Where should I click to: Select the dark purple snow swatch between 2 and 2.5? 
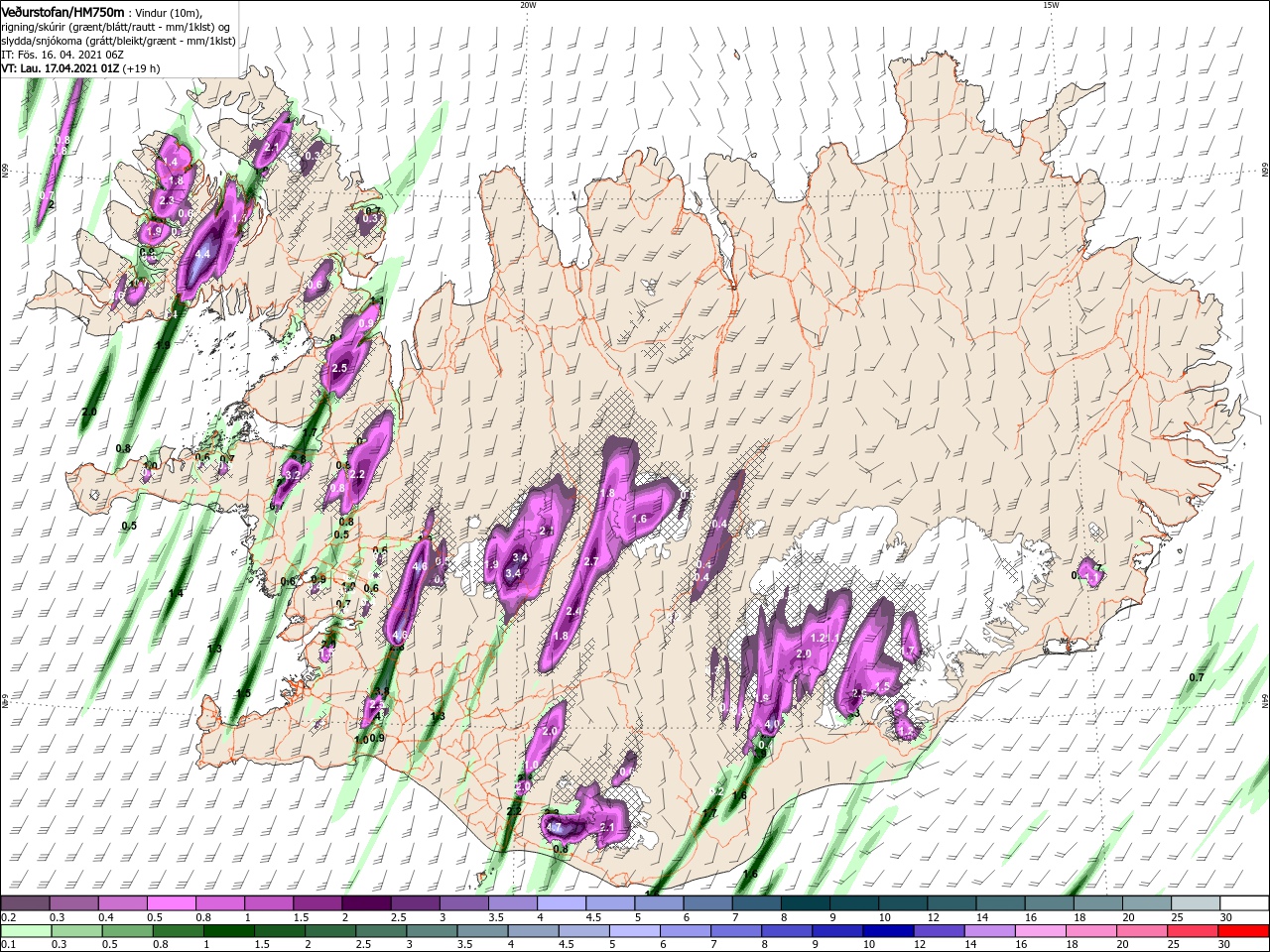point(365,903)
